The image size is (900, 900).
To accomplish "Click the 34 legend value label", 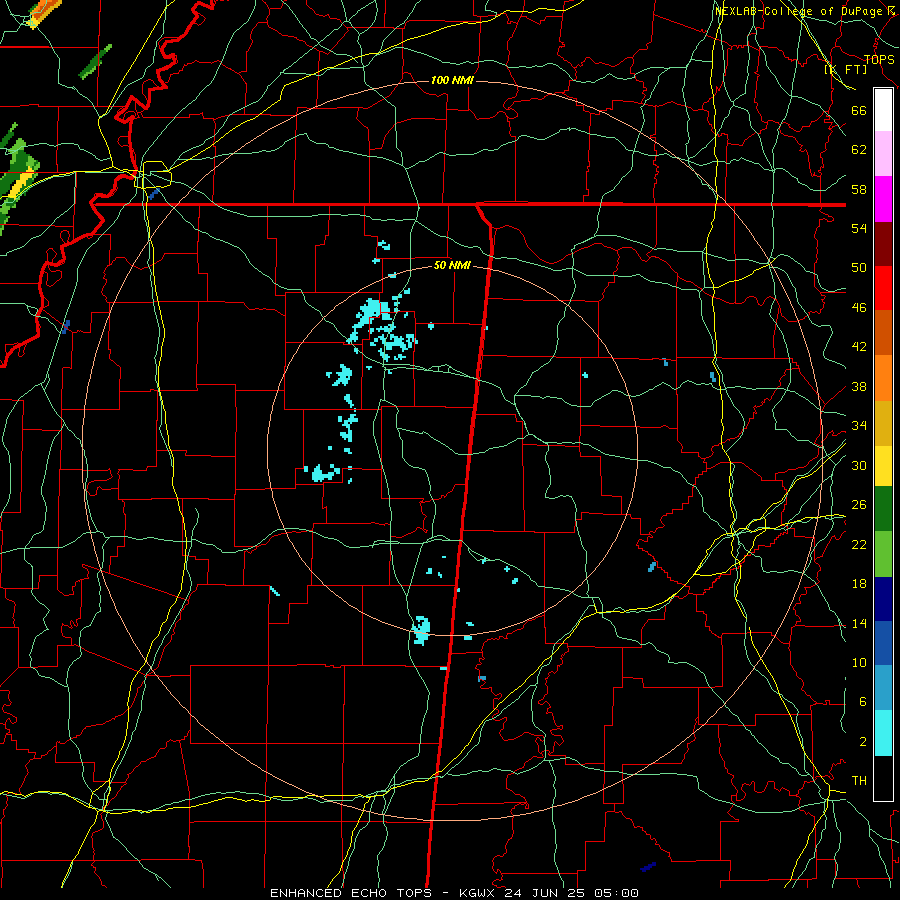I will tap(859, 426).
